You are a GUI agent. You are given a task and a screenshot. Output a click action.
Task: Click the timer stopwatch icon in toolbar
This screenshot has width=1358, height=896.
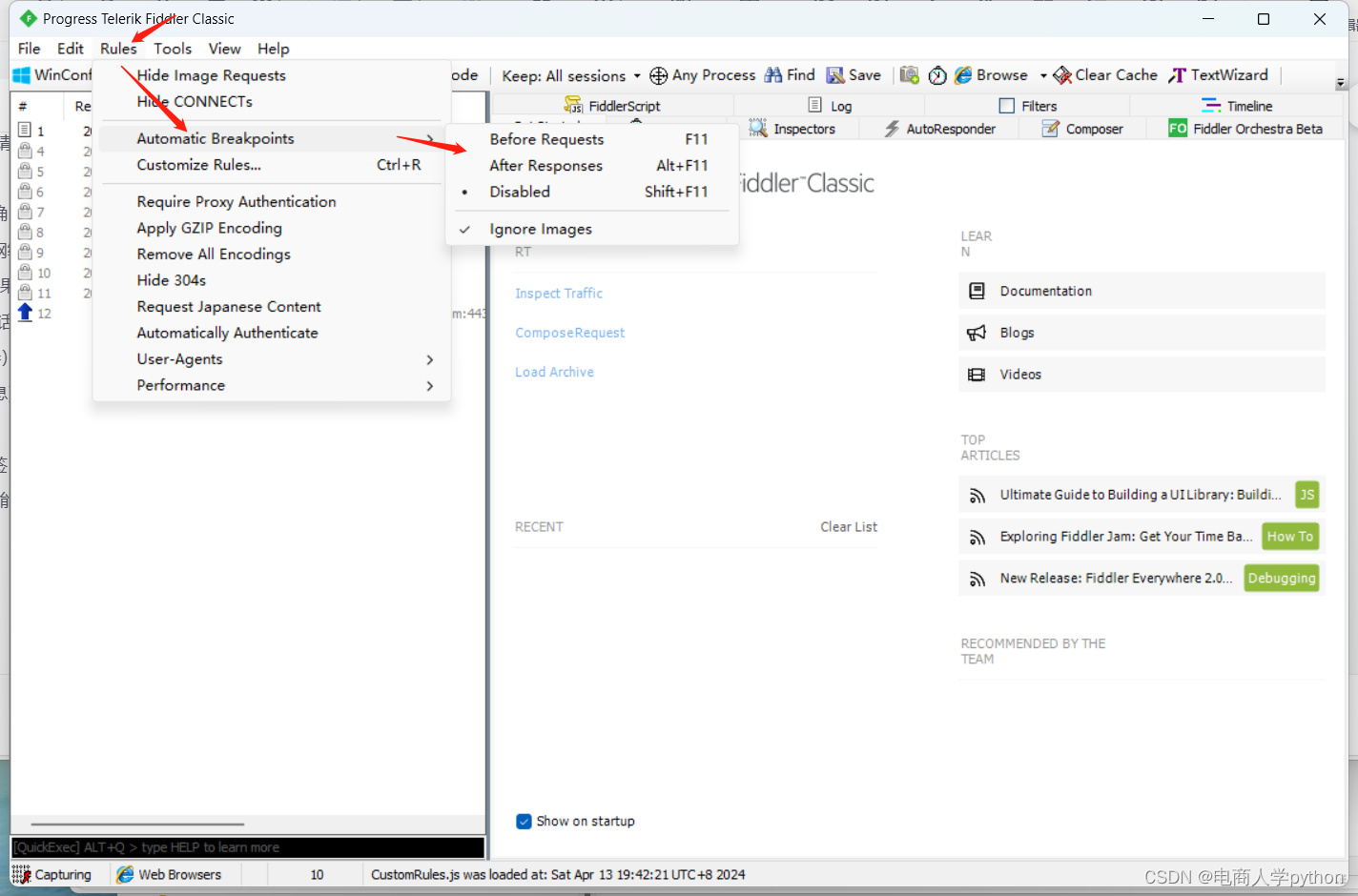[937, 75]
